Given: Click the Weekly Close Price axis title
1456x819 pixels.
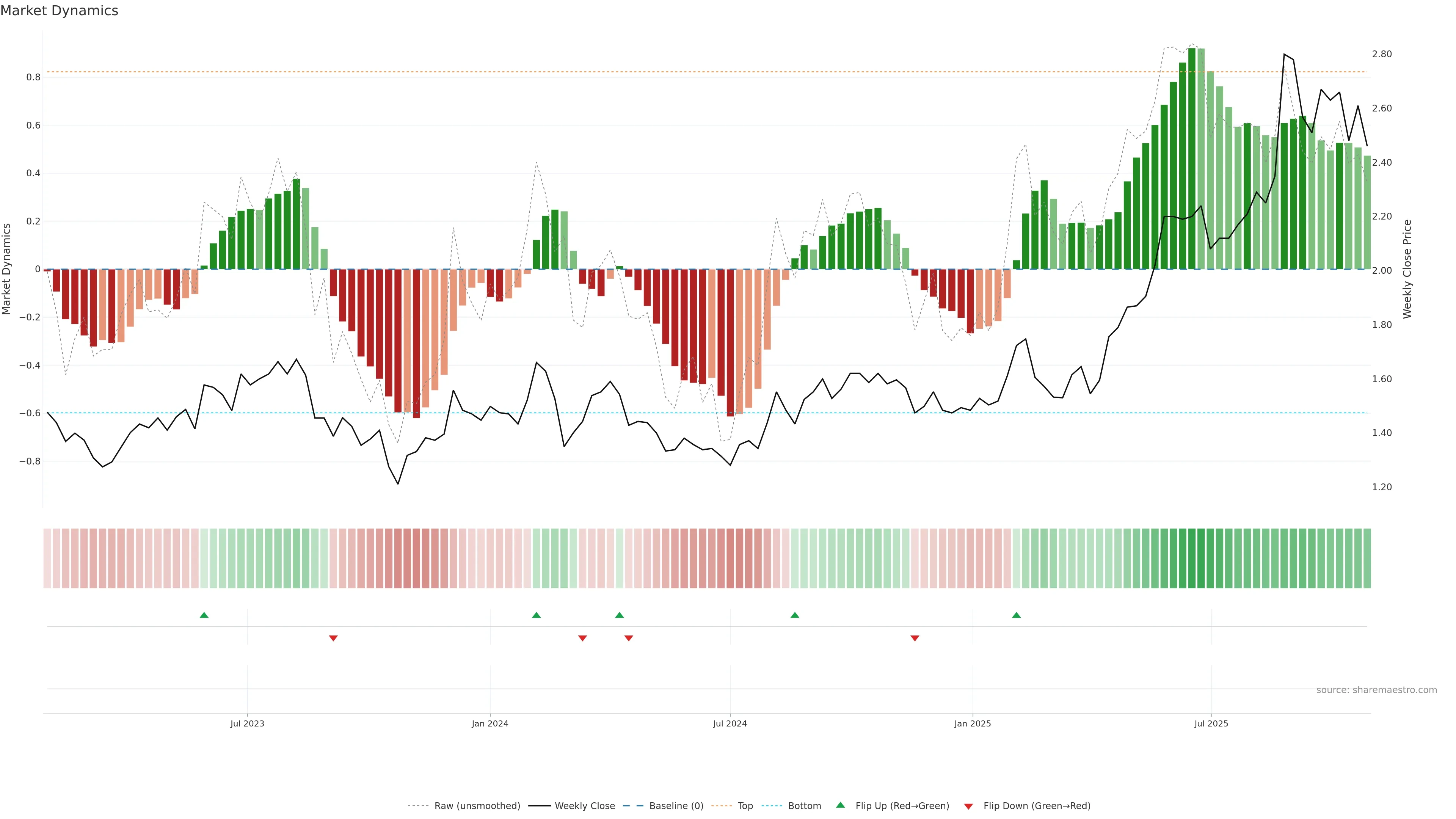Looking at the screenshot, I should (x=1407, y=269).
